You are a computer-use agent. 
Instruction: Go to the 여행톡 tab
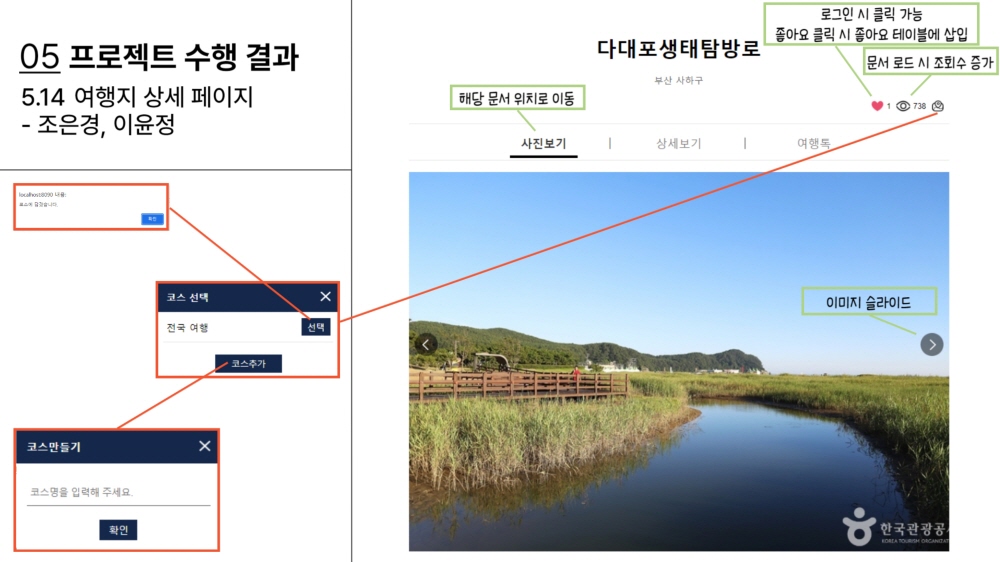(x=814, y=144)
